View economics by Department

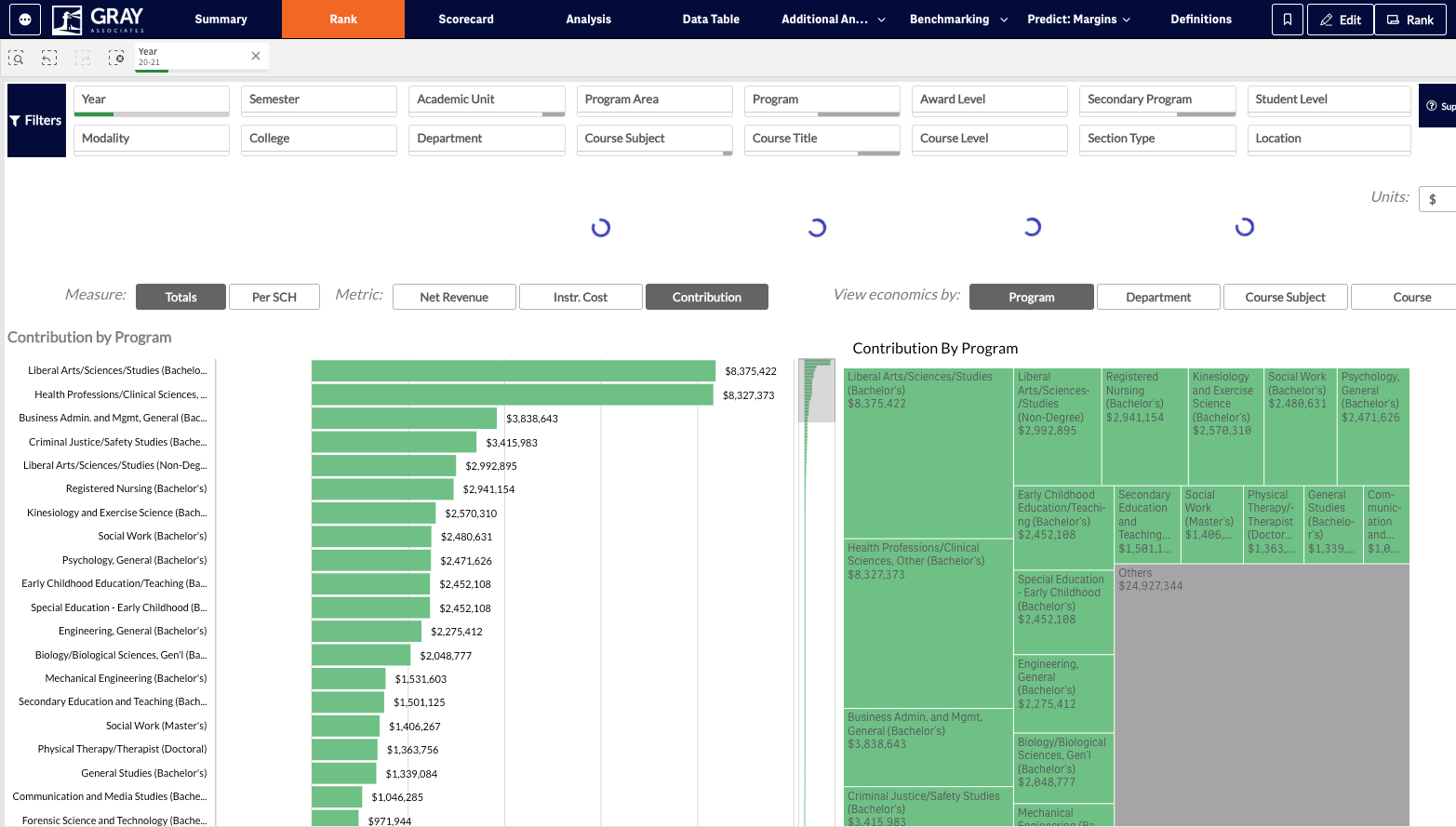[1158, 297]
